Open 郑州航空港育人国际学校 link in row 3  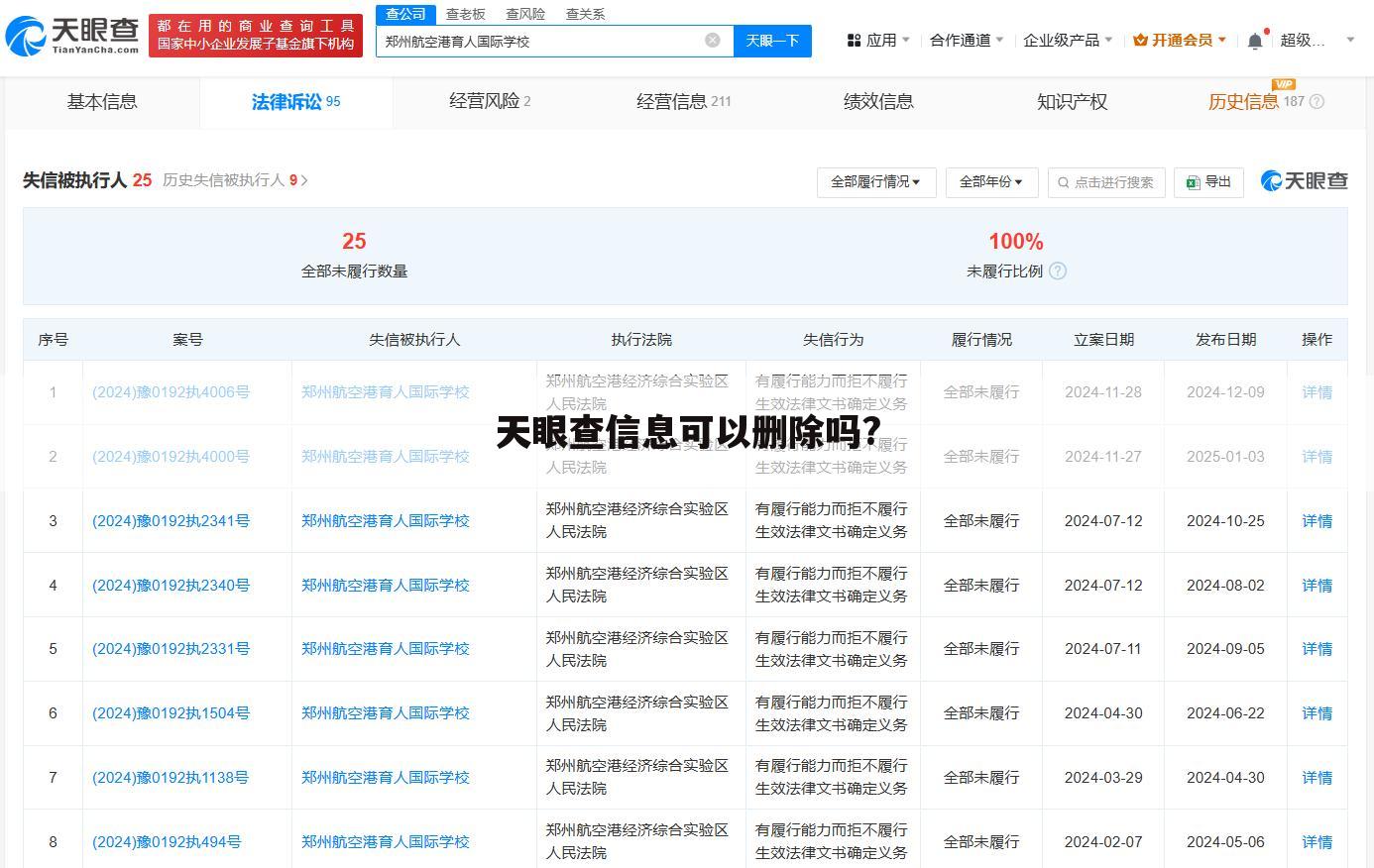385,521
